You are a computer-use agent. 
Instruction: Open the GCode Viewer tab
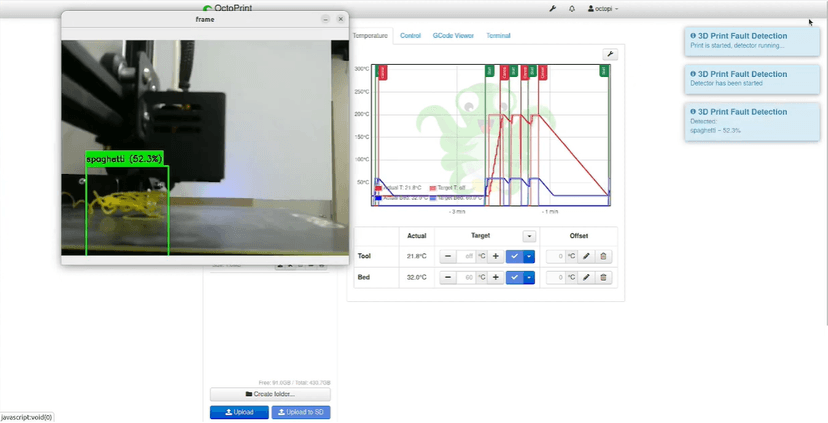453,36
